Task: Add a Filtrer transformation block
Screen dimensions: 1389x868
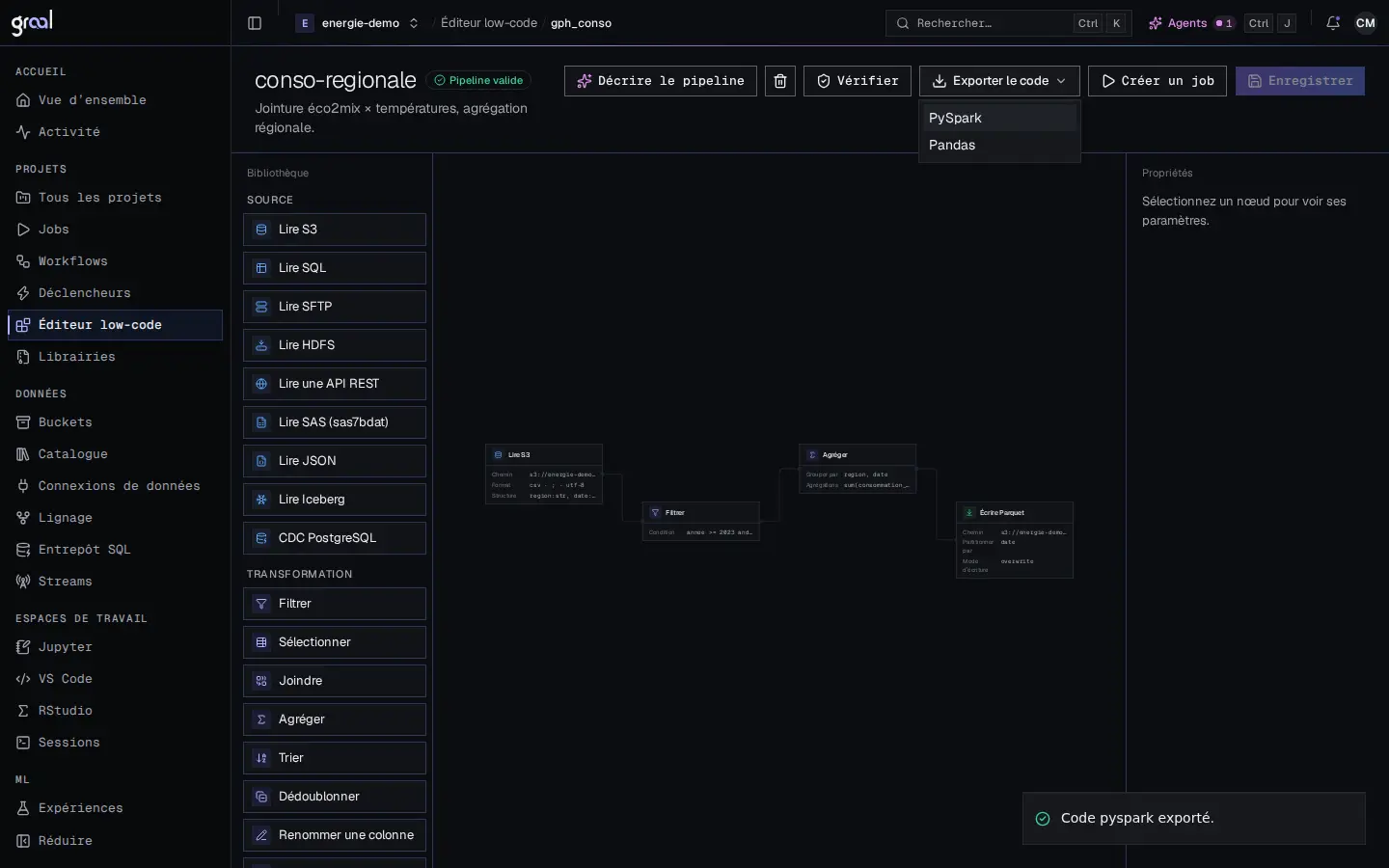Action: click(x=335, y=604)
